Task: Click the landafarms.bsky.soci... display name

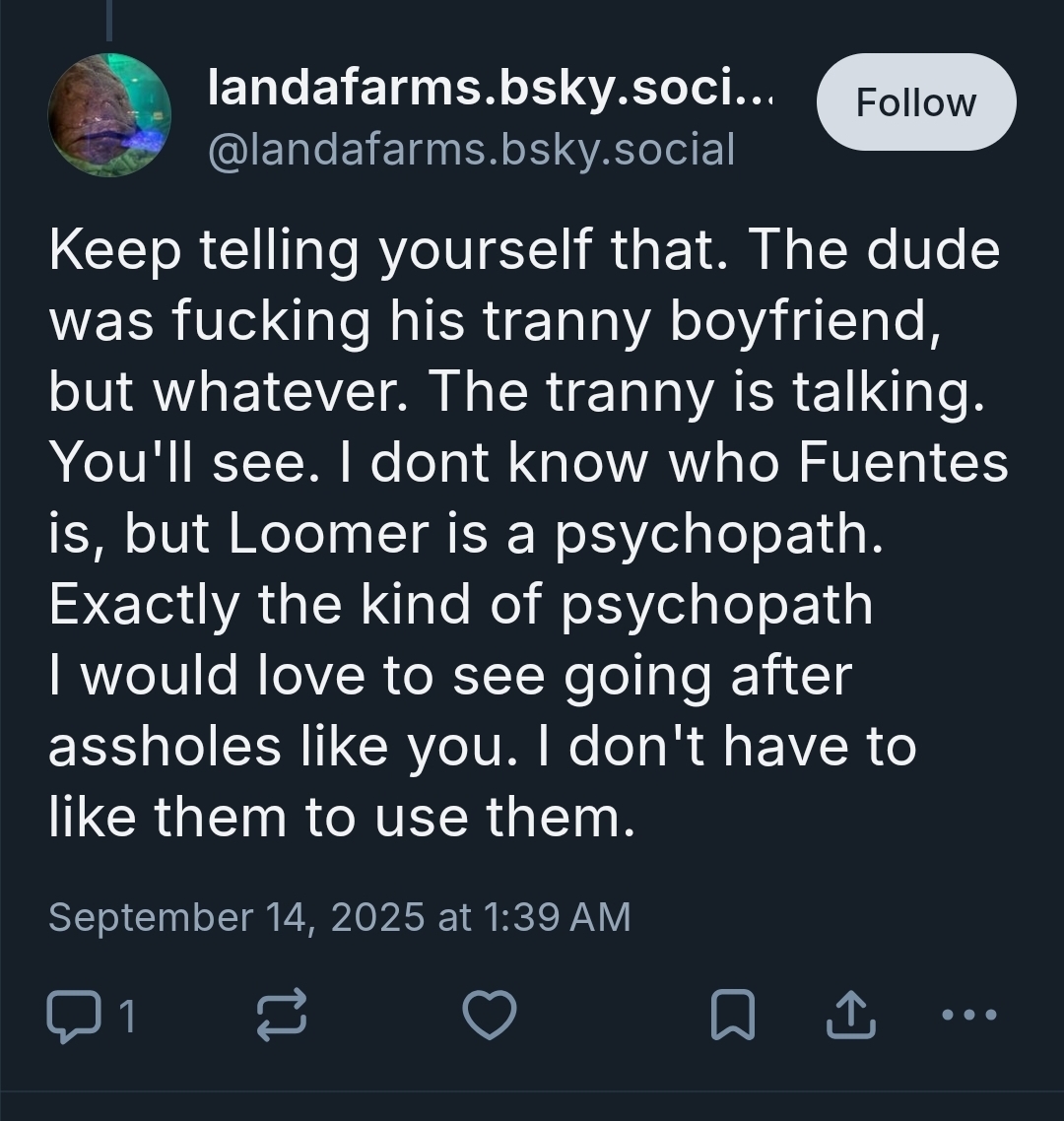Action: 490,90
